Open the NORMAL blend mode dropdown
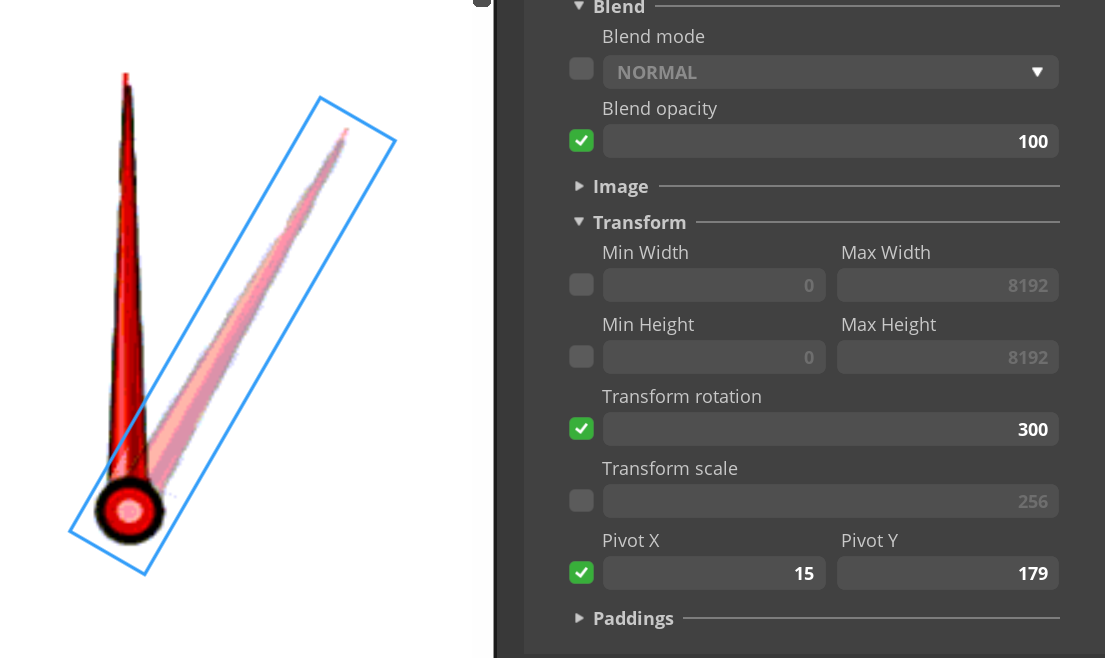 coord(830,72)
